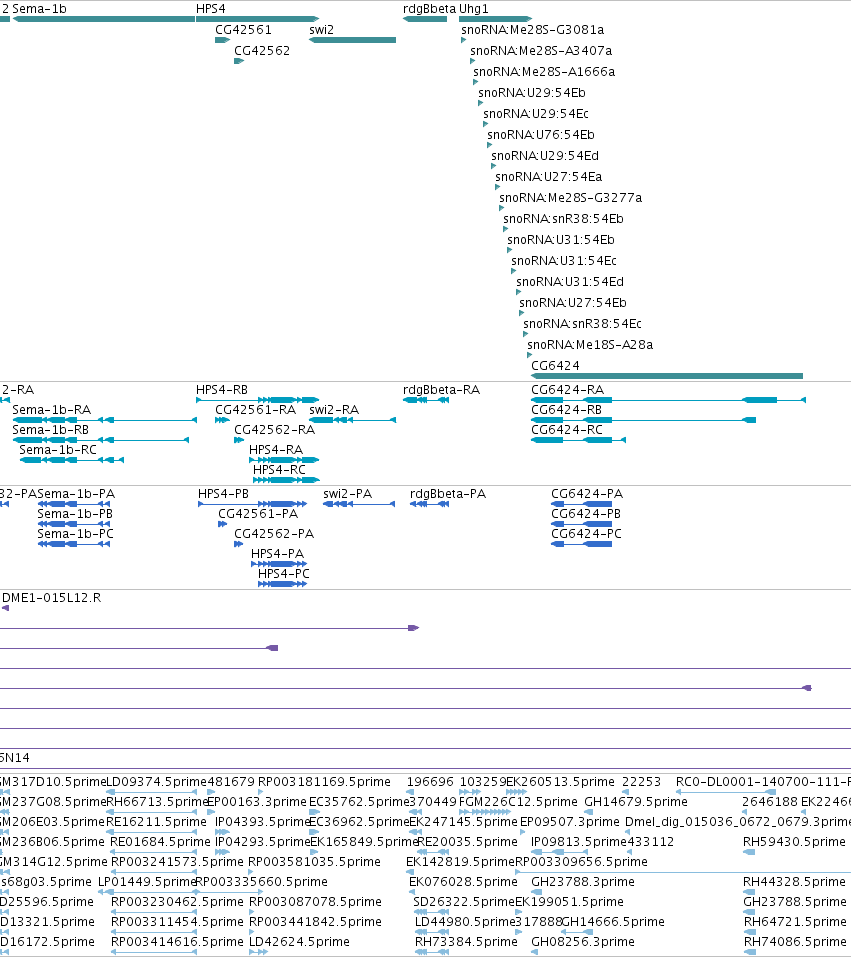Viewport: 851px width, 957px height.
Task: Select the snoRNA:U29:54Eb label
Action: coord(532,93)
